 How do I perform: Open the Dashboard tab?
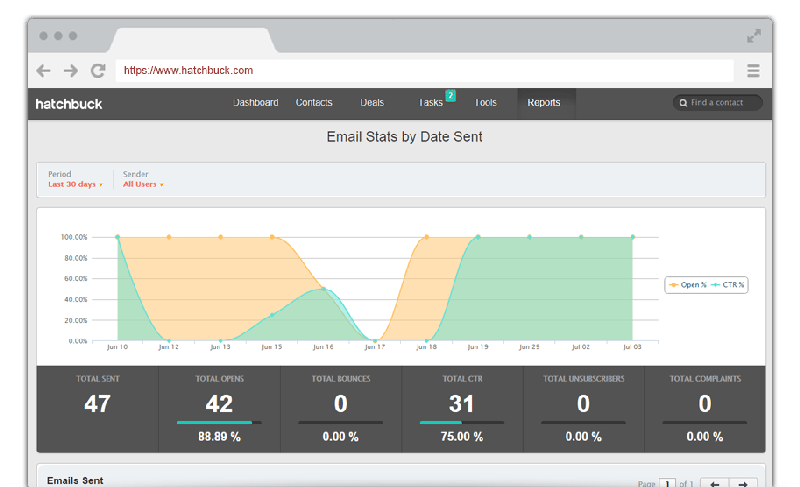(255, 103)
